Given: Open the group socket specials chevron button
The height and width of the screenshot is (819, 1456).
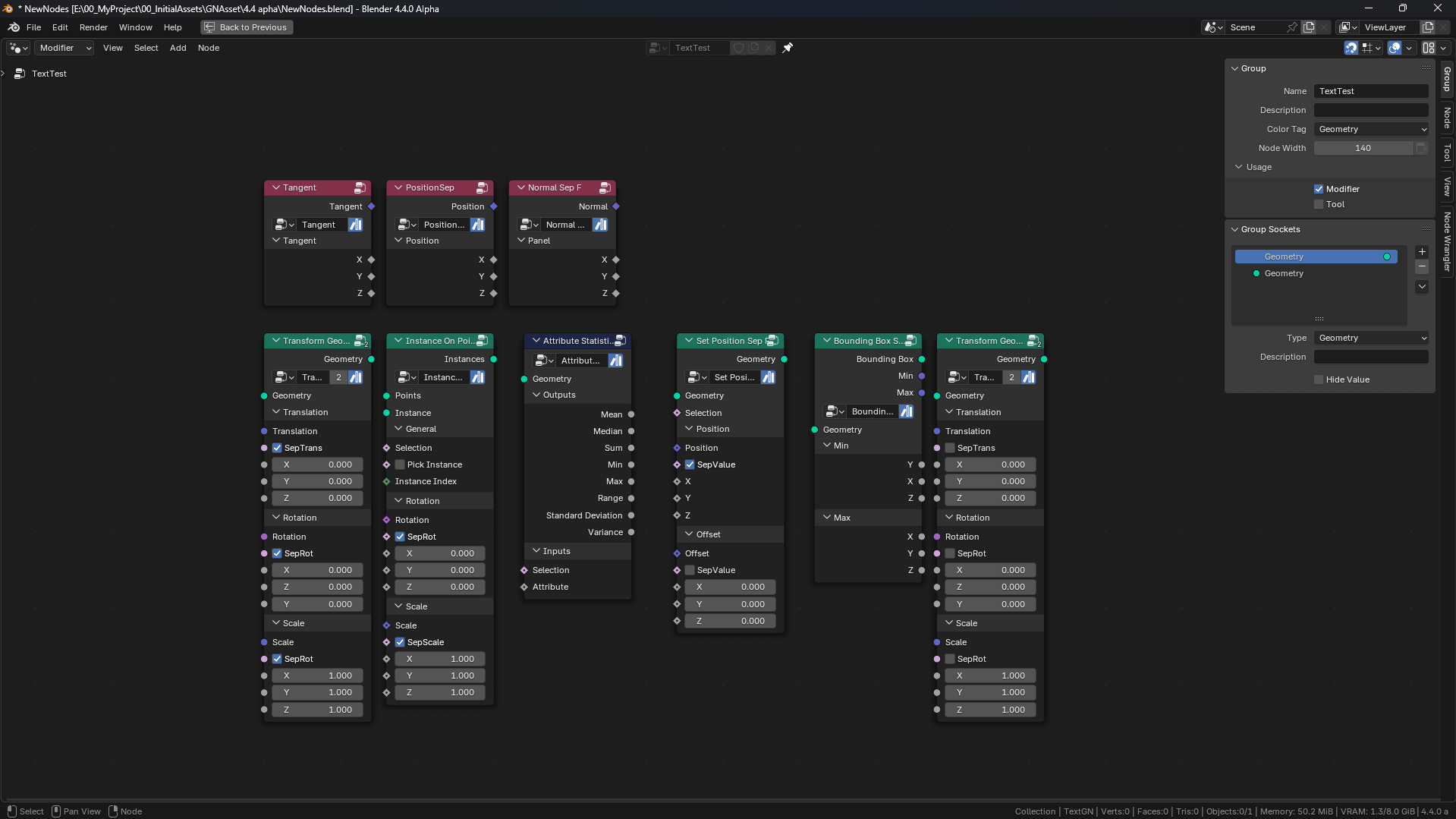Looking at the screenshot, I should (x=1422, y=287).
